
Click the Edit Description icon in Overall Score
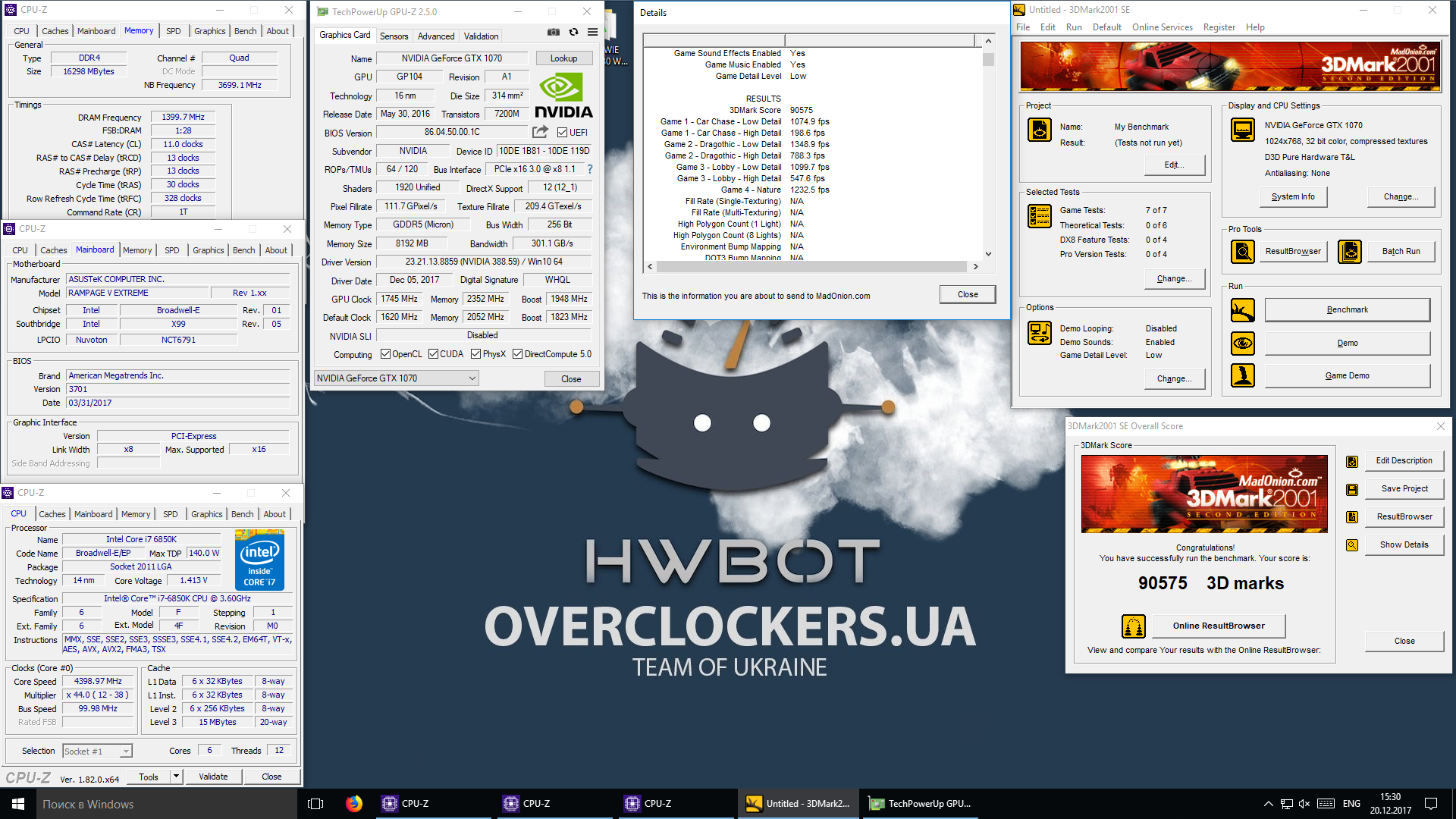(x=1351, y=462)
